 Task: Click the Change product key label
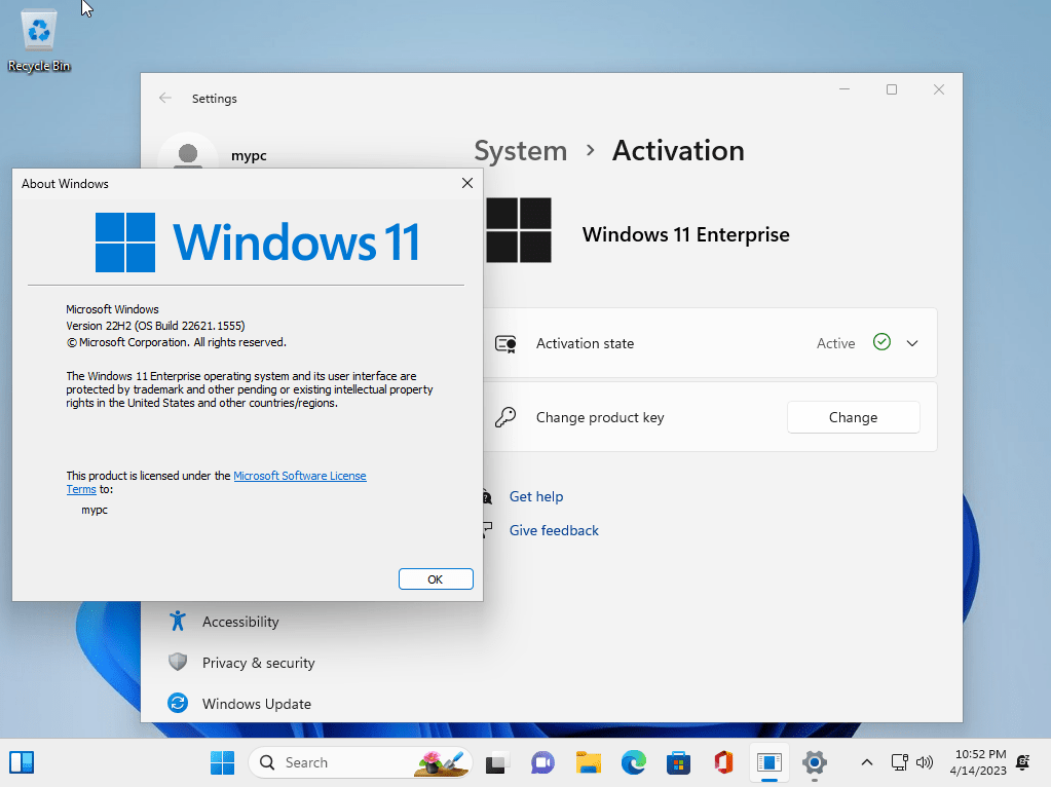pos(600,418)
